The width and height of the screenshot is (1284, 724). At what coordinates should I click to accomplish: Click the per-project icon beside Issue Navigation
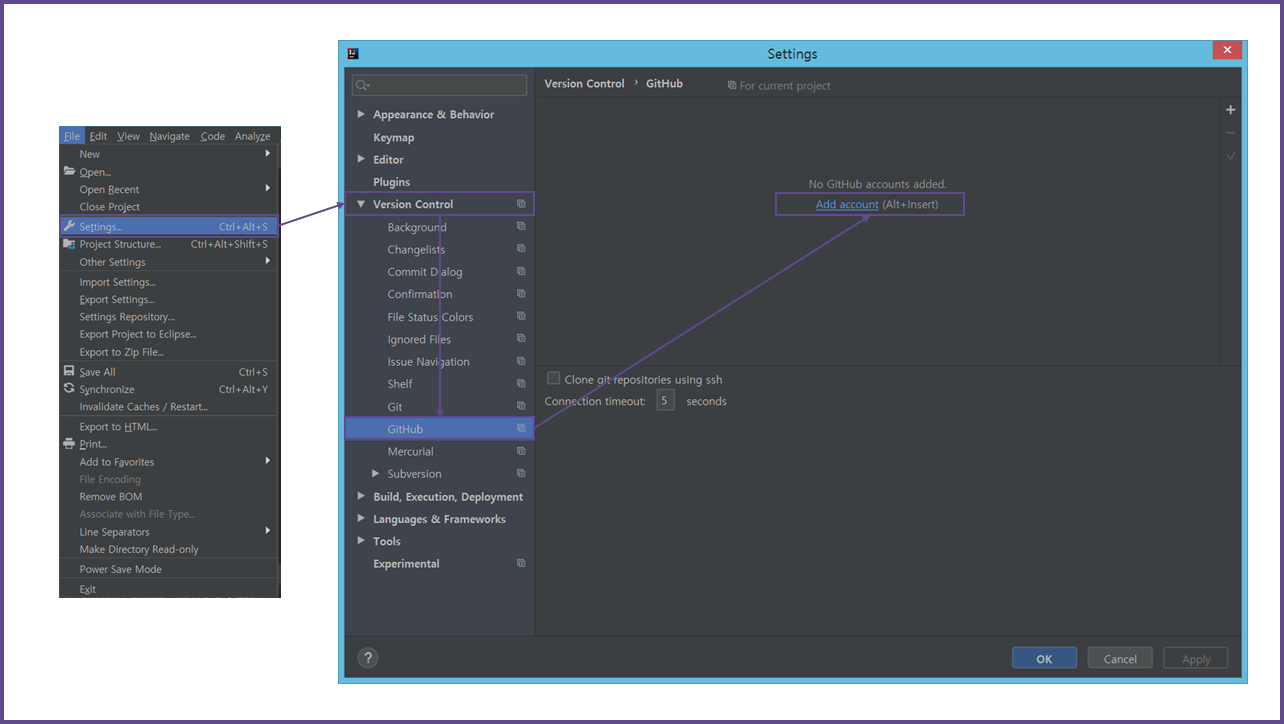tap(521, 361)
